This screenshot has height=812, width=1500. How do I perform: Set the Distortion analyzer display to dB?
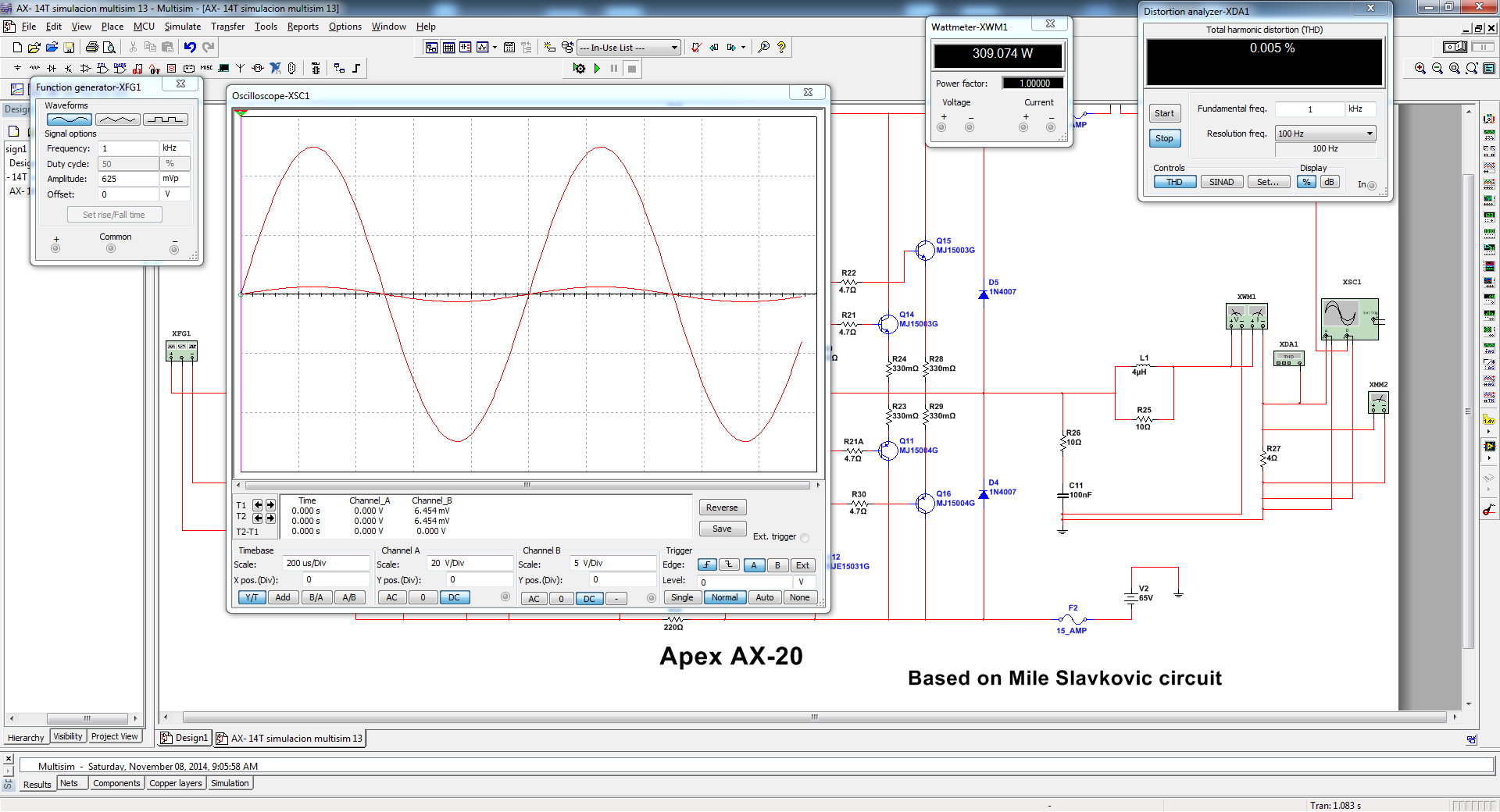point(1329,182)
